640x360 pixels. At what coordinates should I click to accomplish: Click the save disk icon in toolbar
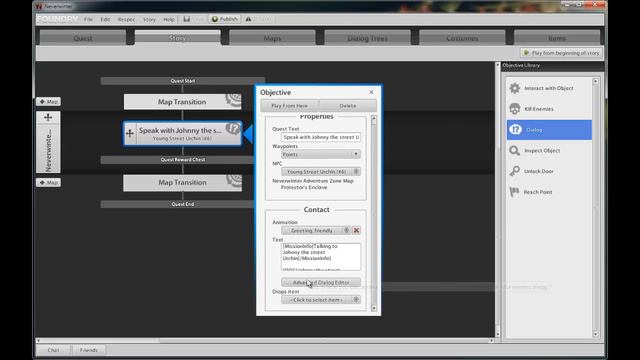coord(187,19)
